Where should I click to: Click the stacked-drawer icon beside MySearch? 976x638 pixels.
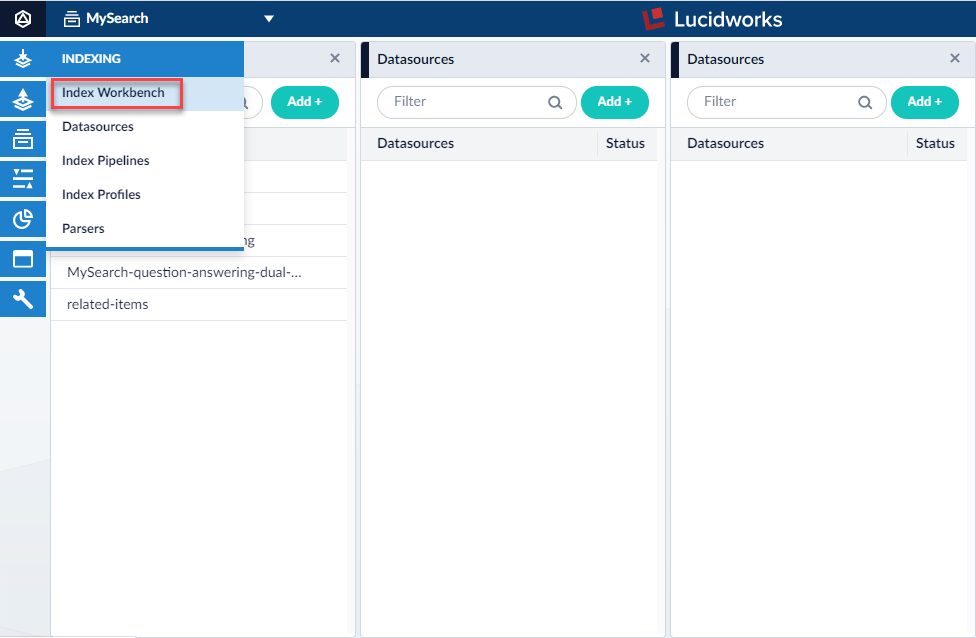72,19
